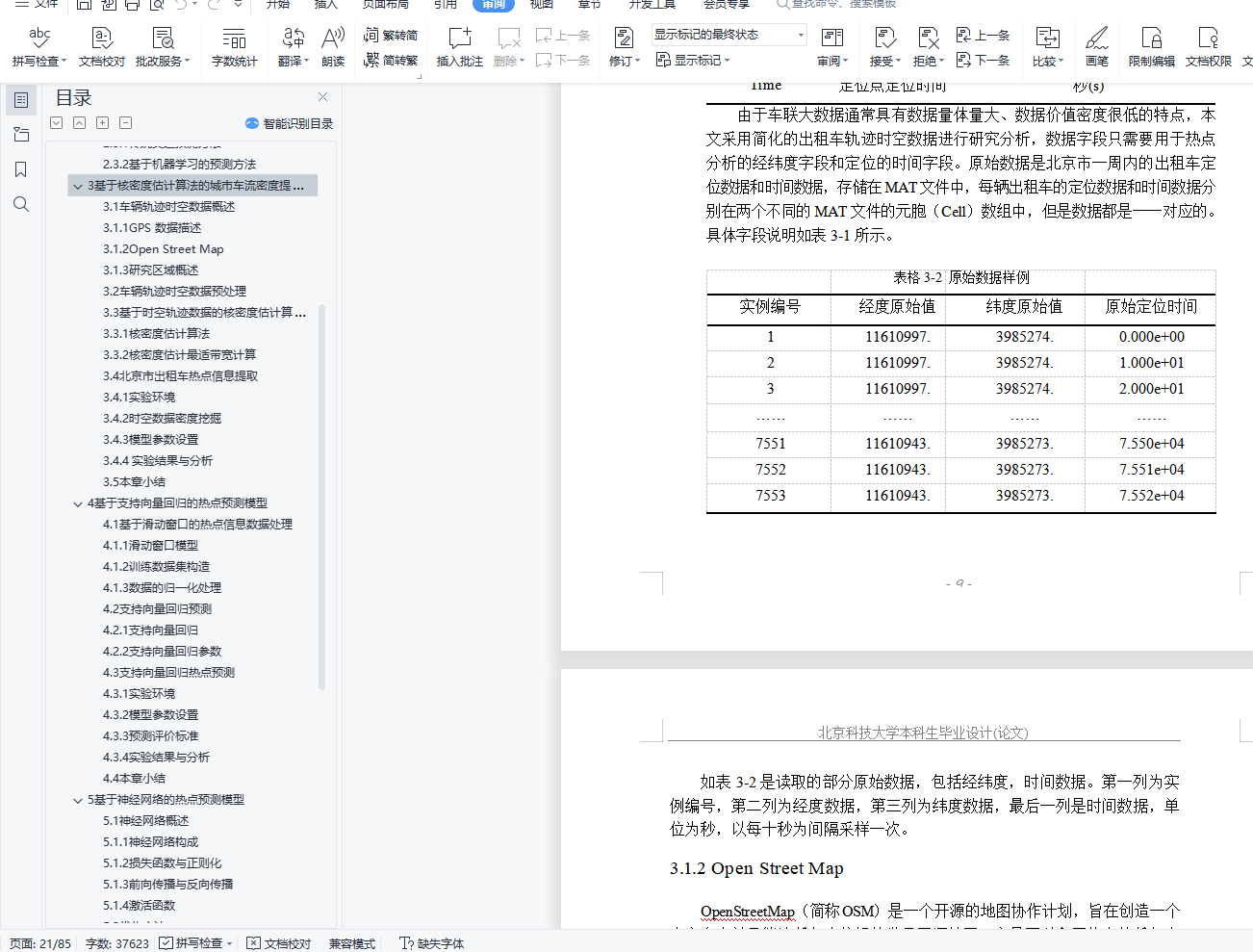This screenshot has width=1253, height=952.
Task: Click the up-arrow box in 目录 toolbar
Action: point(79,123)
